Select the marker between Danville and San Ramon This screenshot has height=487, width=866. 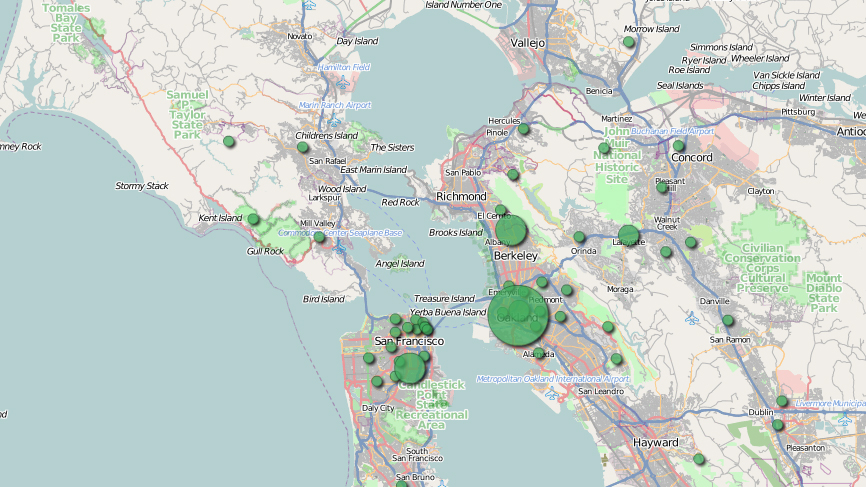coord(728,321)
